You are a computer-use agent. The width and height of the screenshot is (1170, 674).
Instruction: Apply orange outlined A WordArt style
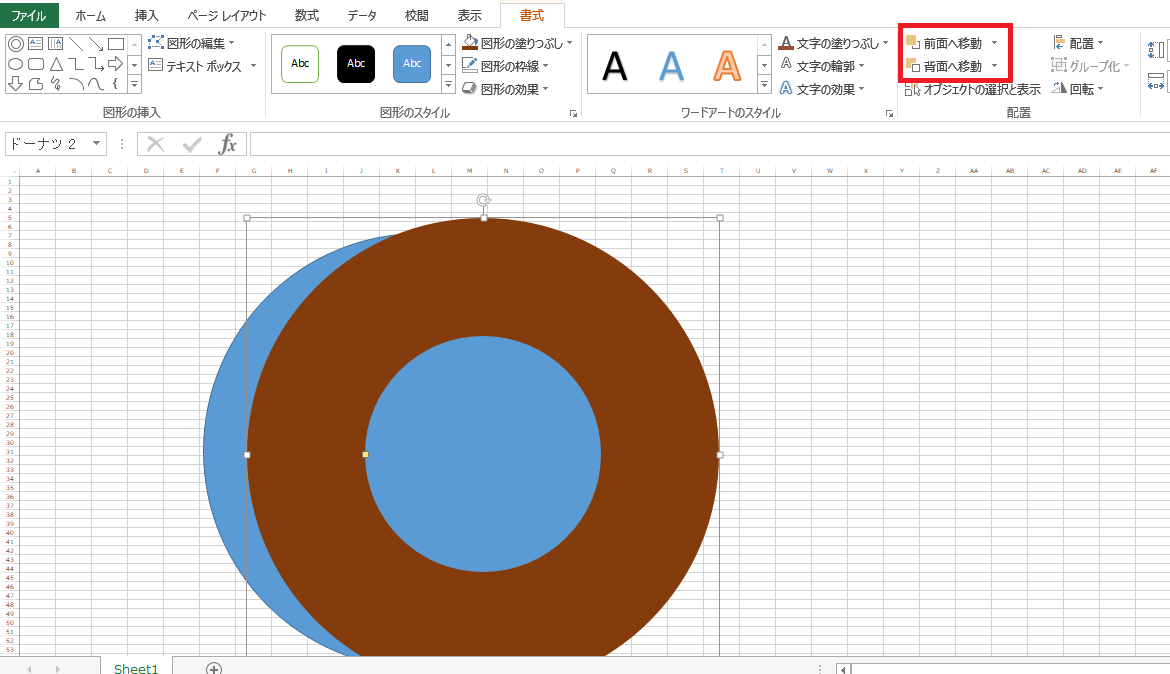point(727,66)
